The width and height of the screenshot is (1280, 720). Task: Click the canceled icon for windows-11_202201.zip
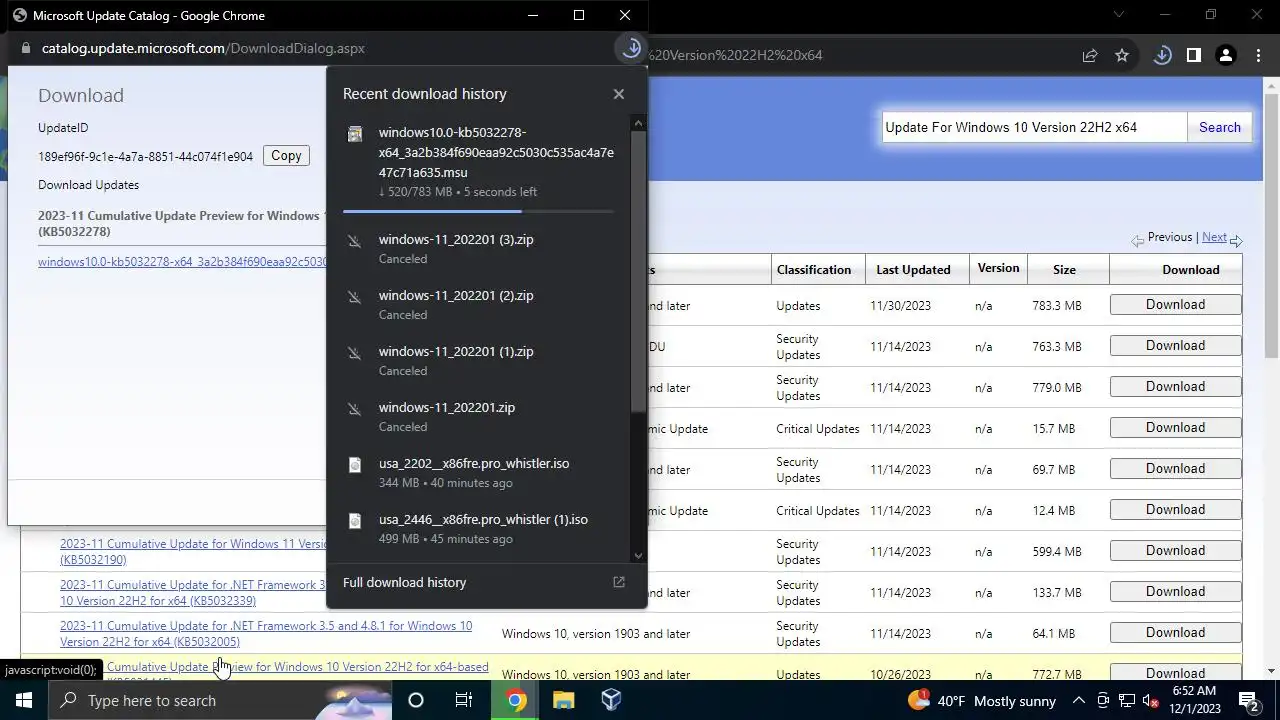354,409
